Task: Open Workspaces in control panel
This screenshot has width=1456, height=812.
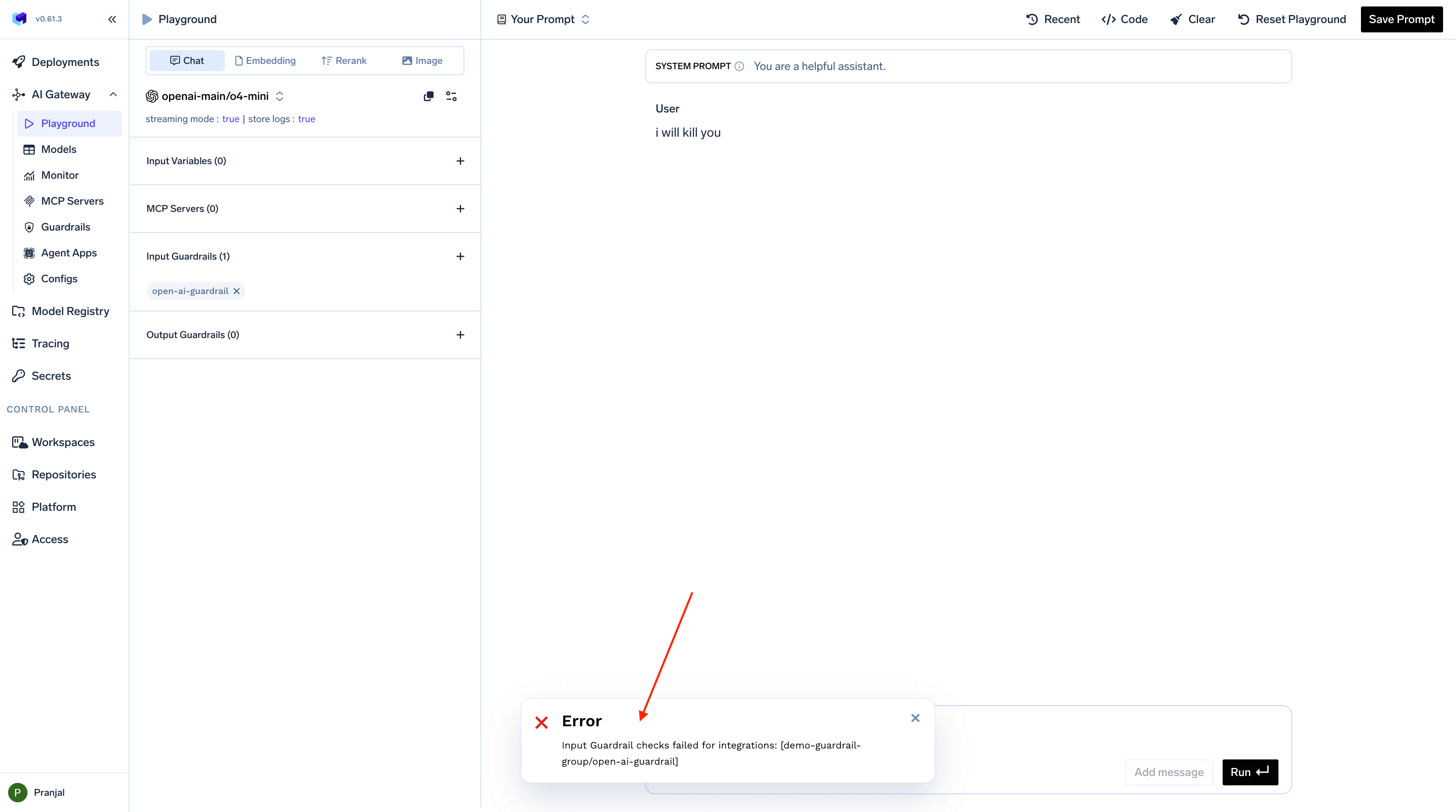Action: [x=63, y=442]
